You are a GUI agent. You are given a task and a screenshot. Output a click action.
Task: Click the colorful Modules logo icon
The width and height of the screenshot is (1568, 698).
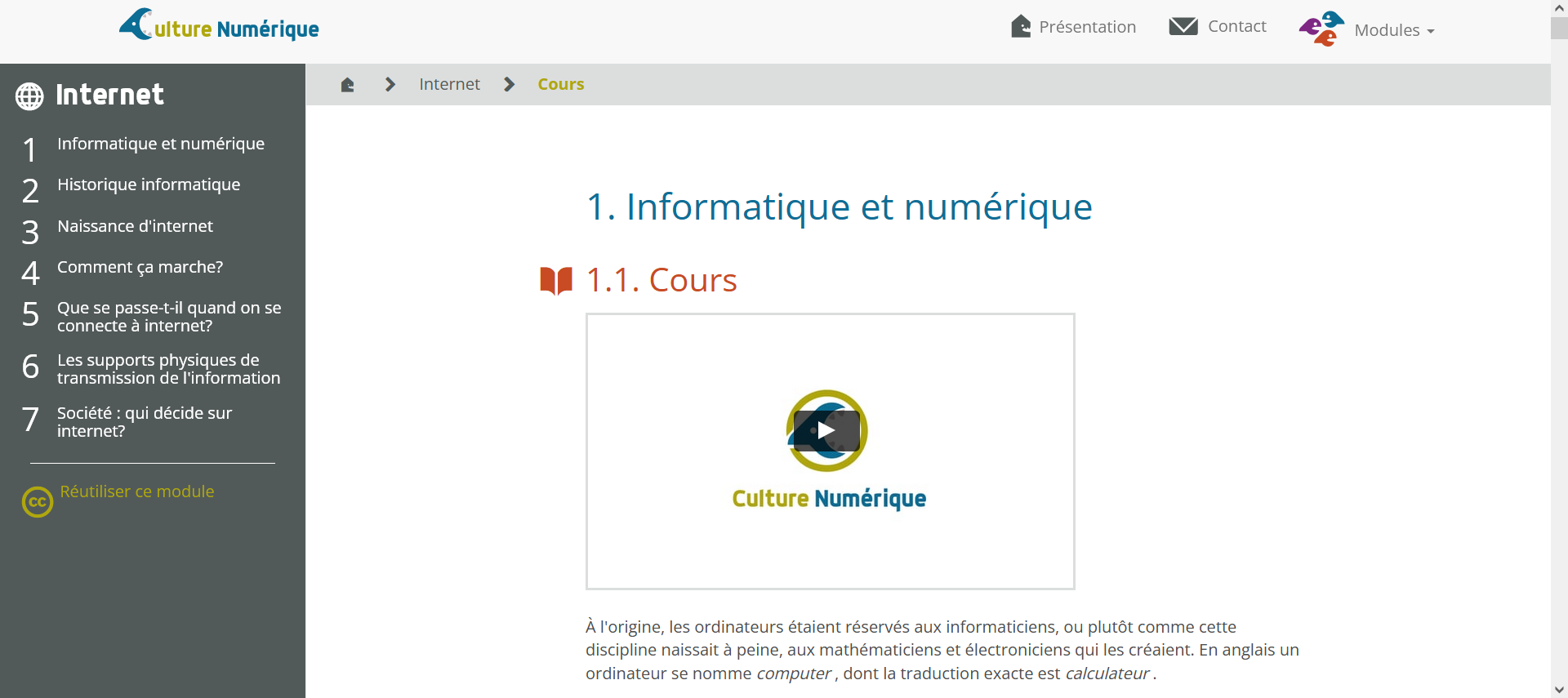click(1321, 29)
